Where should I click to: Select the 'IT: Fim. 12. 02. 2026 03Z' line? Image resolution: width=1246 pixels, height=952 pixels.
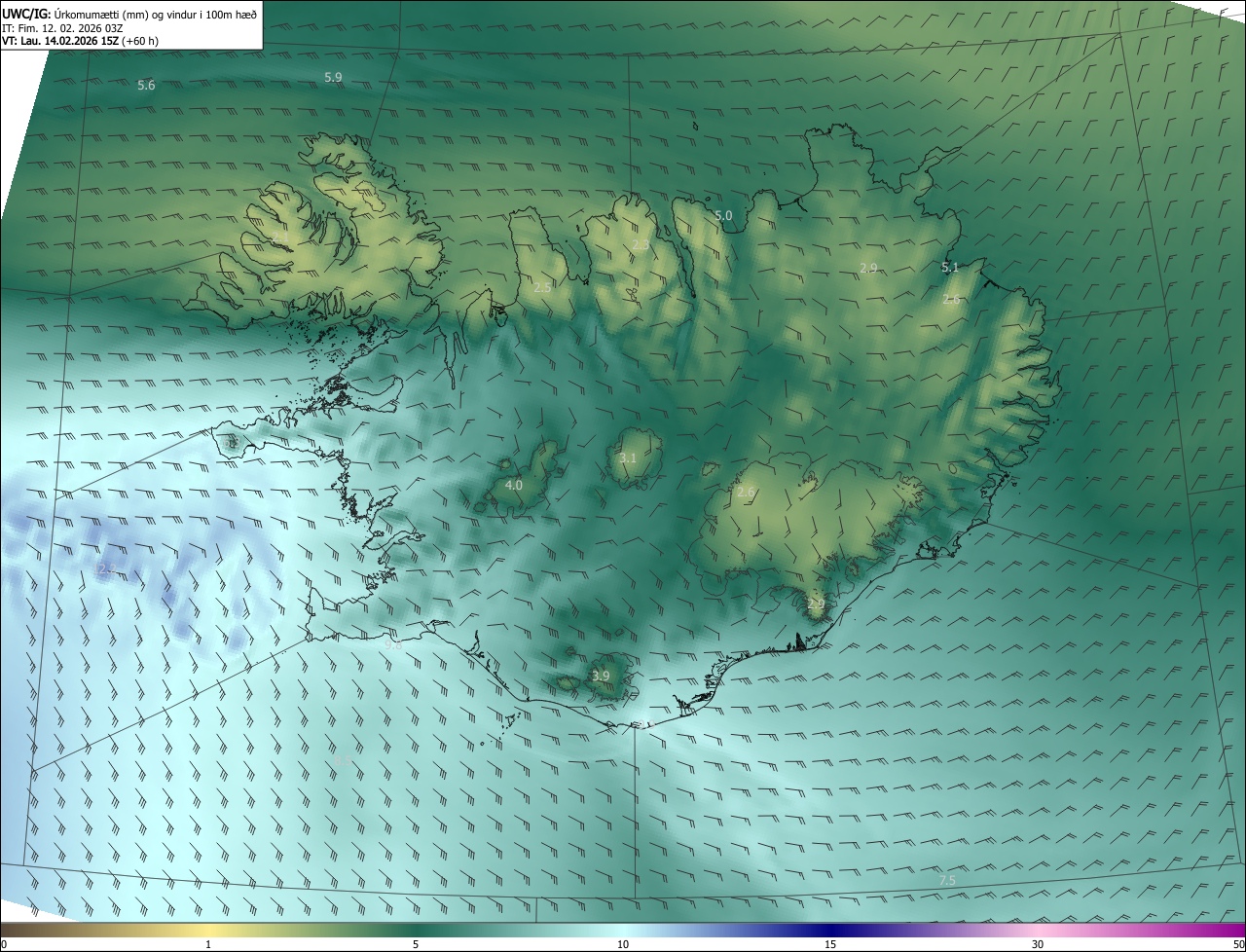click(x=62, y=28)
